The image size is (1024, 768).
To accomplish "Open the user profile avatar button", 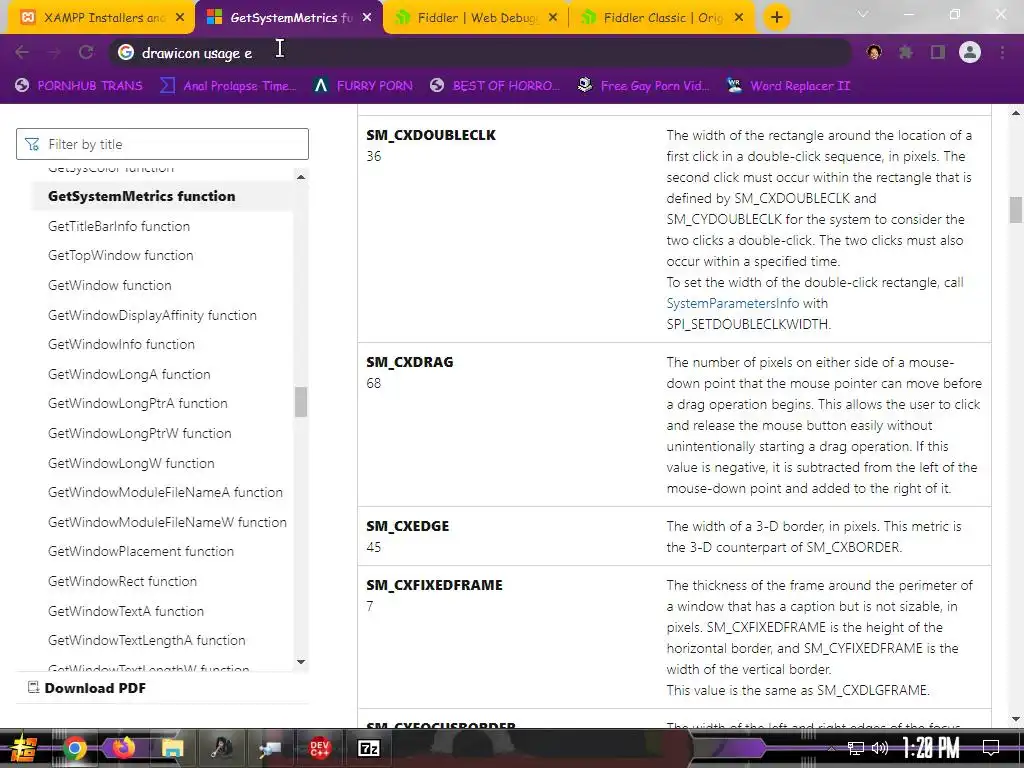I will pos(970,52).
